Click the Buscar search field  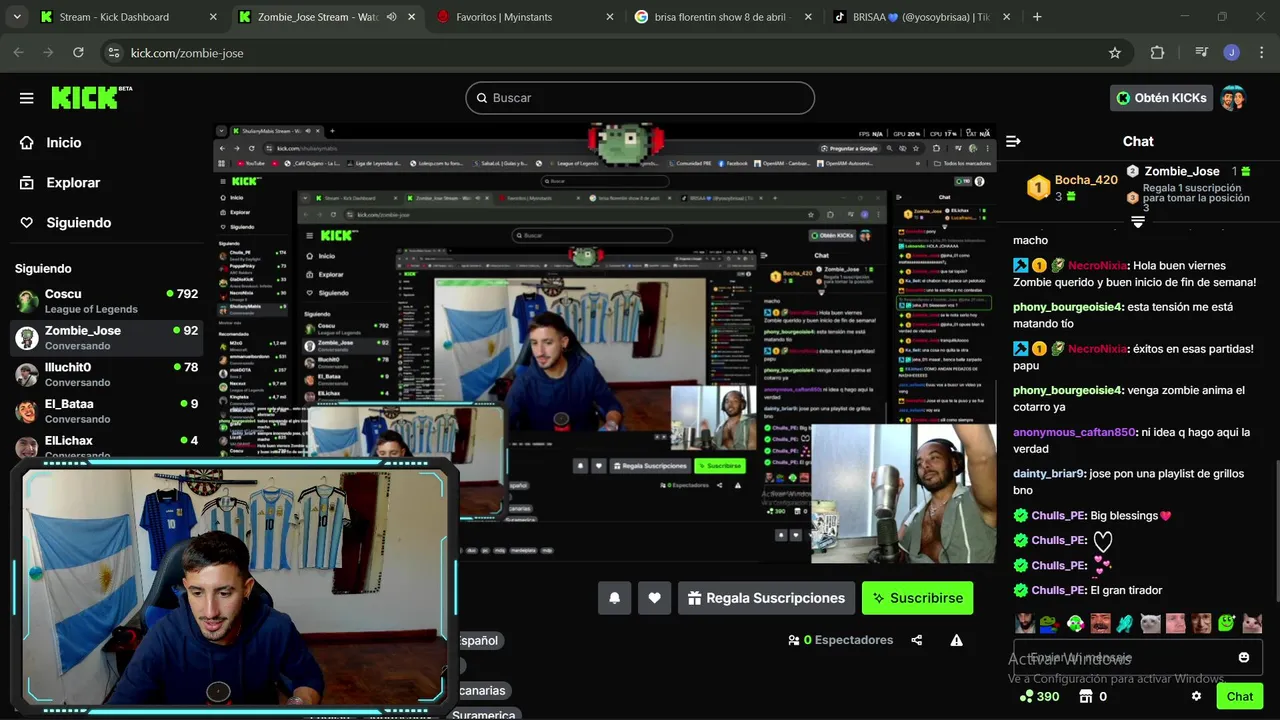click(x=640, y=98)
